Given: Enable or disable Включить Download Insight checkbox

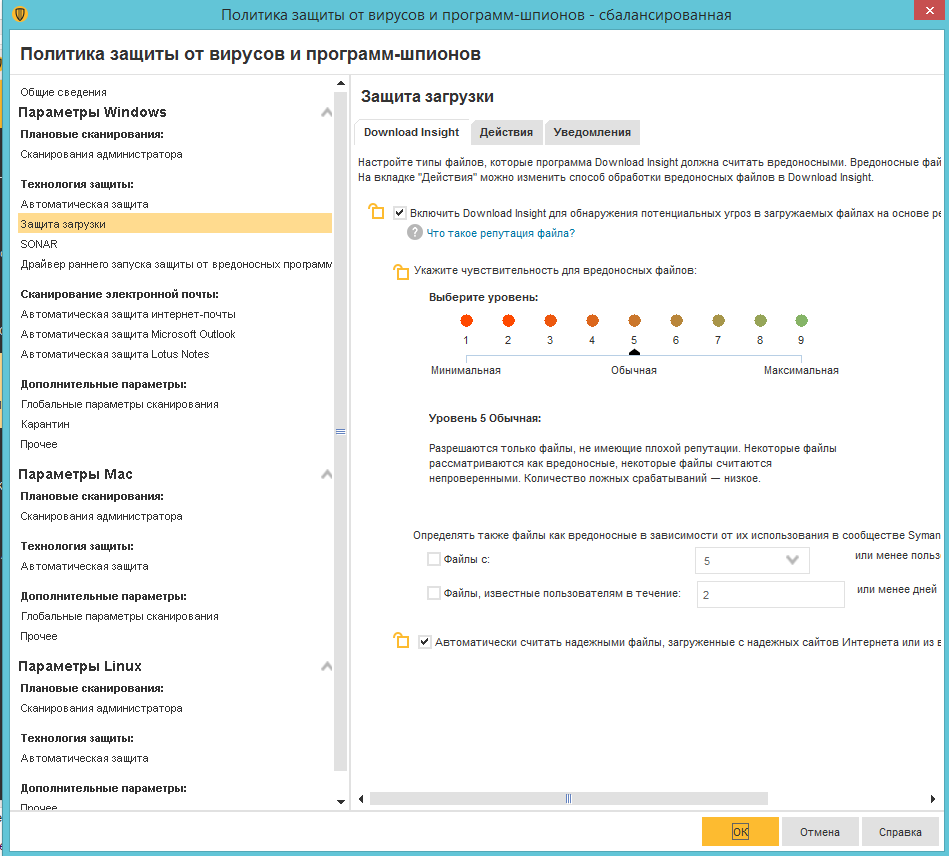Looking at the screenshot, I should point(399,212).
